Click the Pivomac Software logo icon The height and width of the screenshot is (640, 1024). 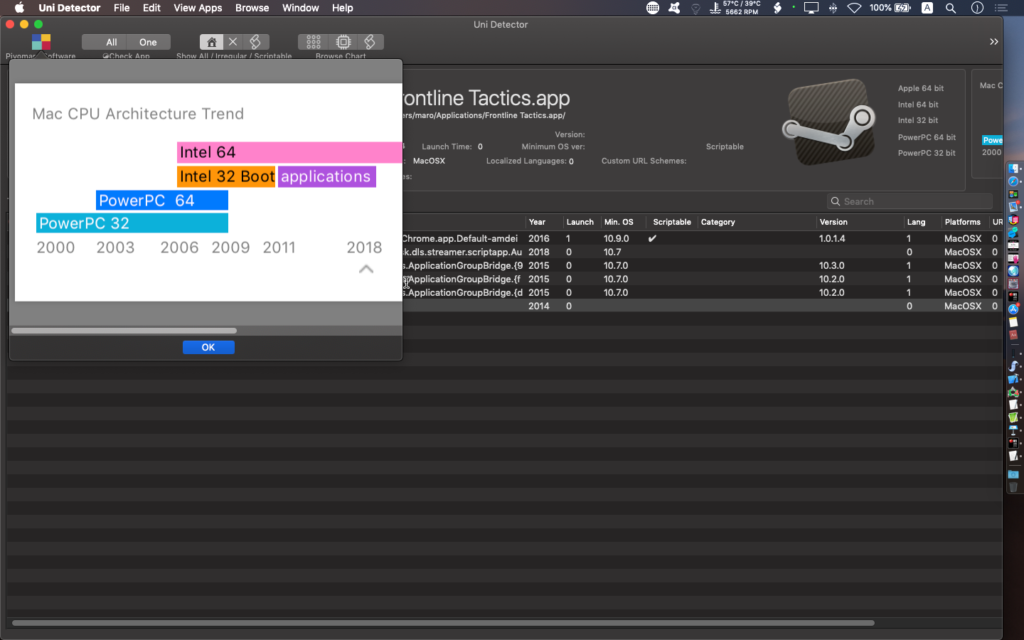40,42
